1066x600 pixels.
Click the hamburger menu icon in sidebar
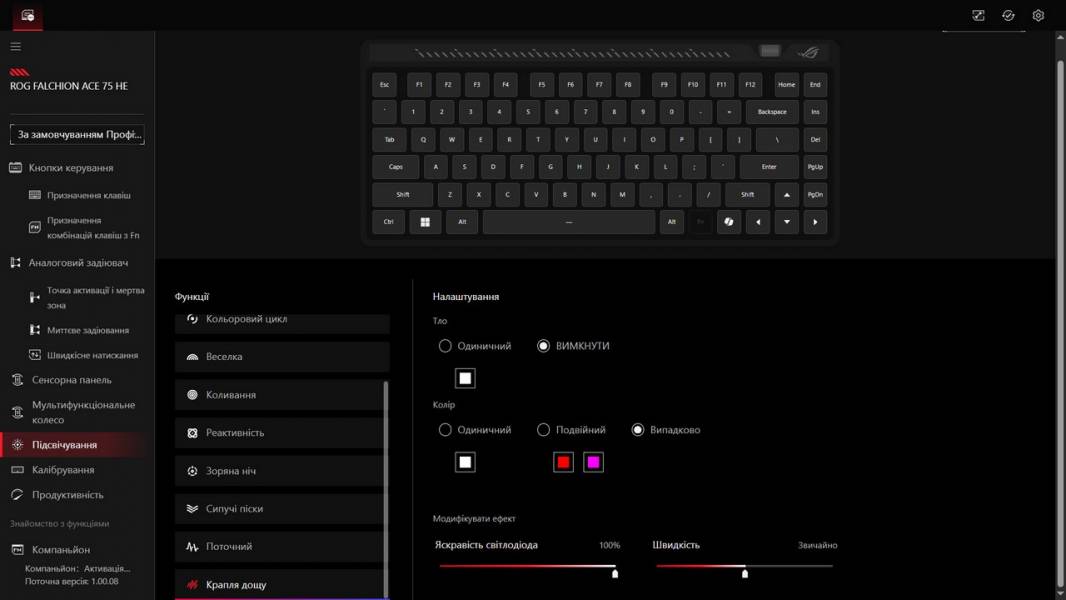coord(15,46)
